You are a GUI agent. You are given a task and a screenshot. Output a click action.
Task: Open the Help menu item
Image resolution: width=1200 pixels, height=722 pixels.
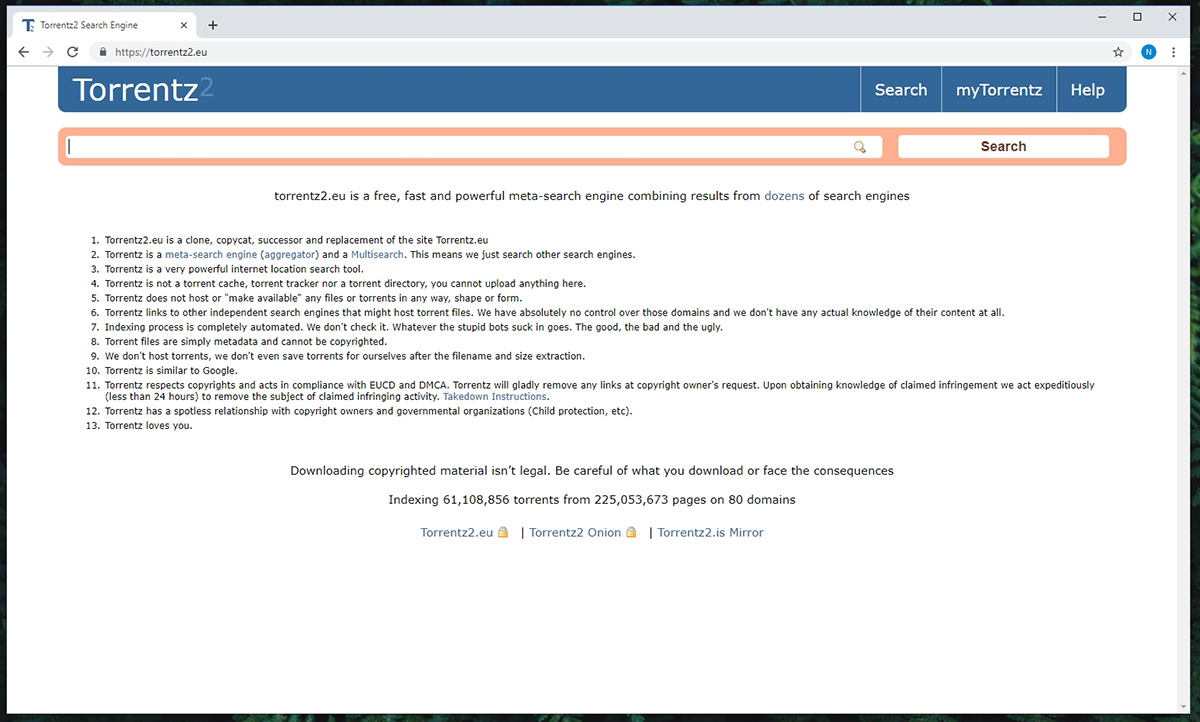coord(1087,90)
